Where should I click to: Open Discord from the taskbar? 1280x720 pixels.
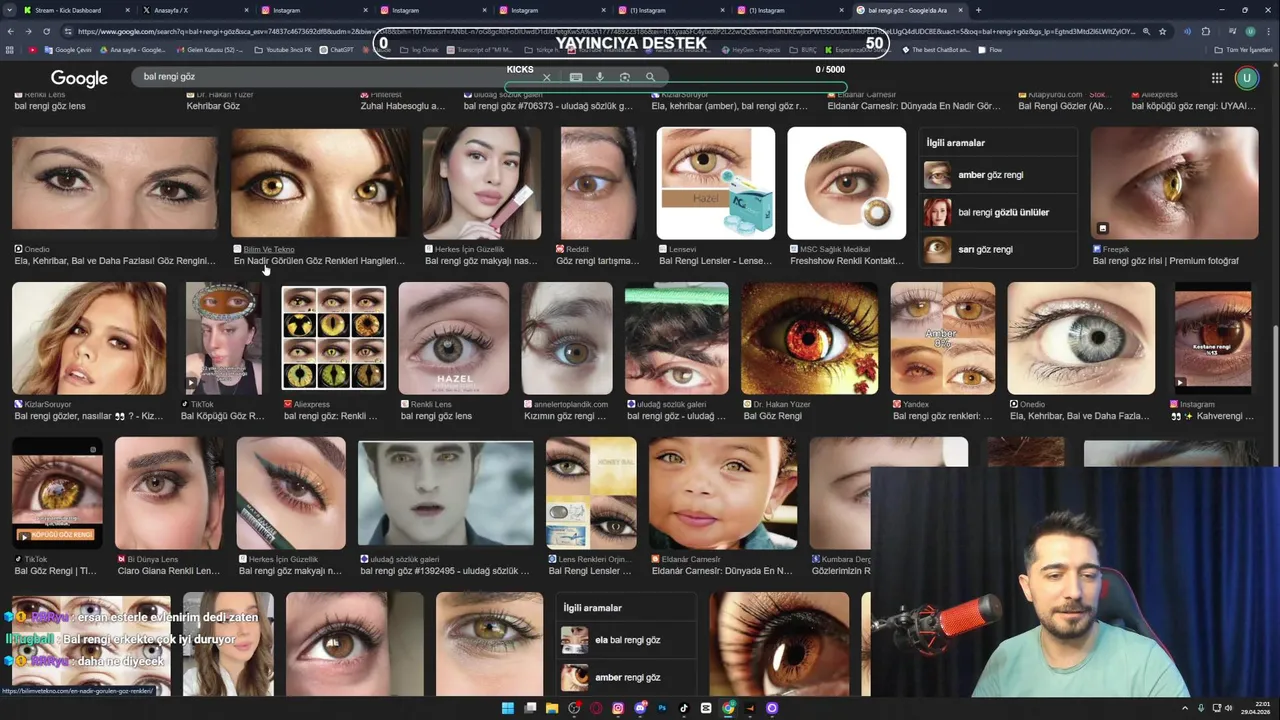640,708
